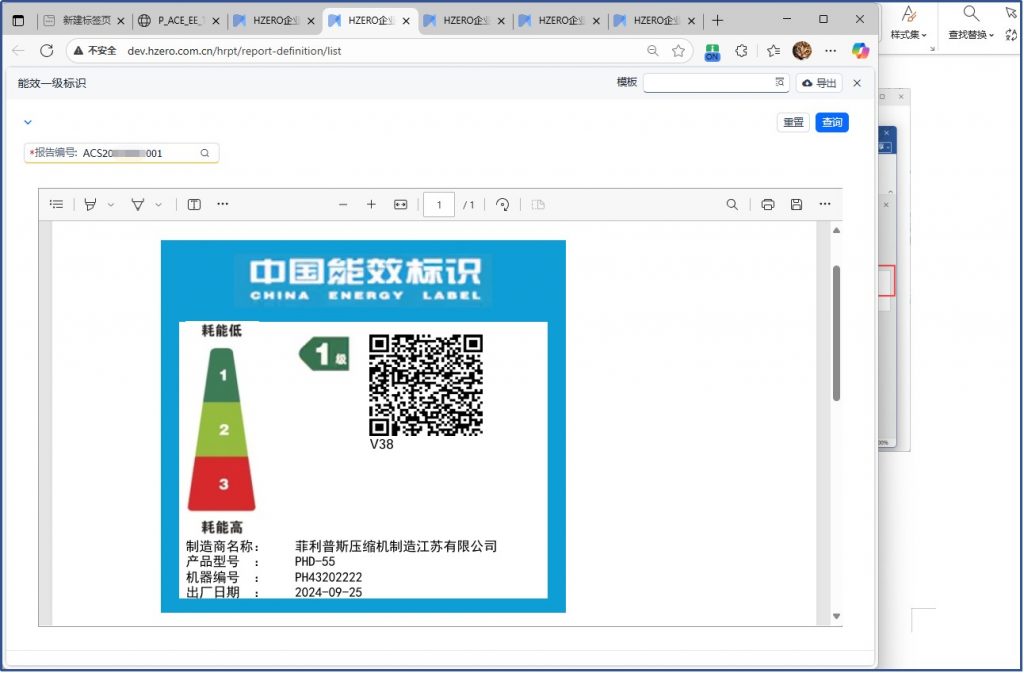Collapse the query panel with blue chevron
The height and width of the screenshot is (673, 1024).
pos(28,122)
